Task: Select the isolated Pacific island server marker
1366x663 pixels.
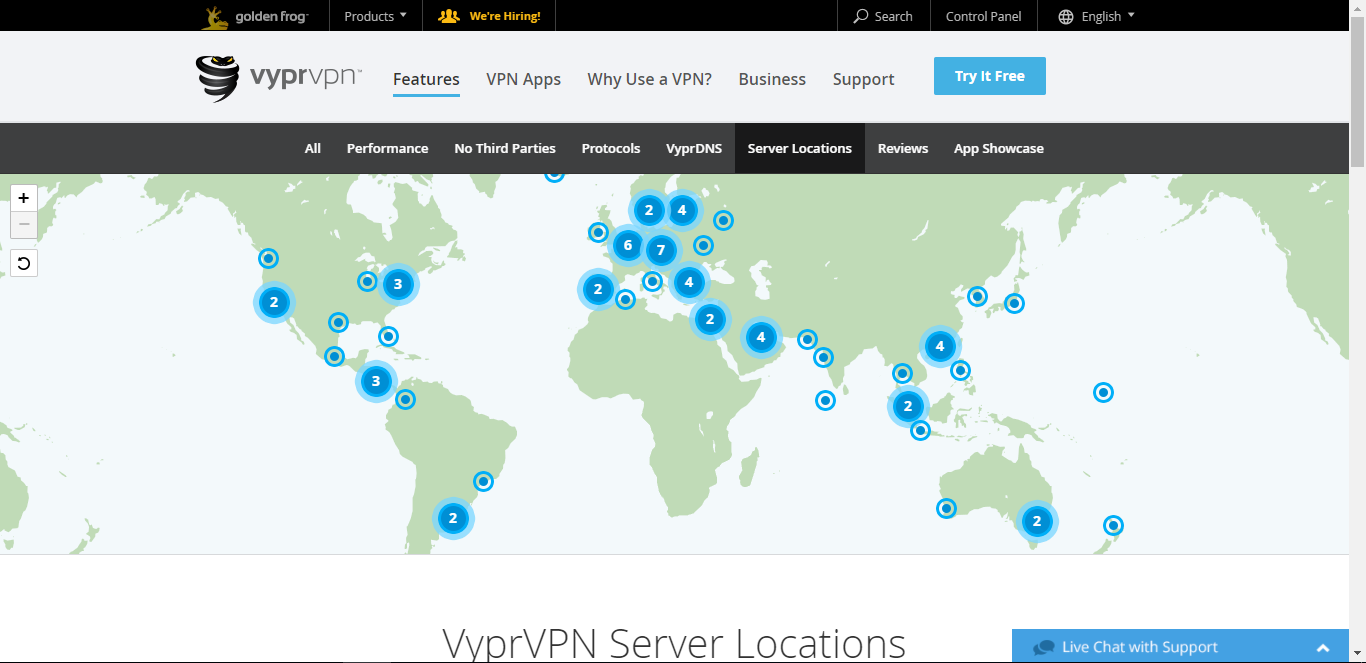Action: 1103,393
